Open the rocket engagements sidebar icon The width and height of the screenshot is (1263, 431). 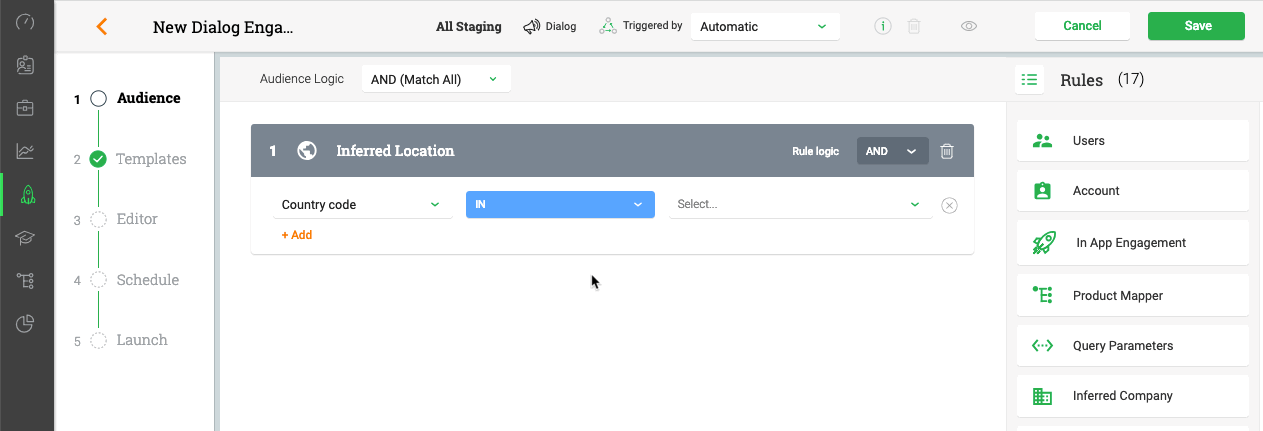[27, 194]
